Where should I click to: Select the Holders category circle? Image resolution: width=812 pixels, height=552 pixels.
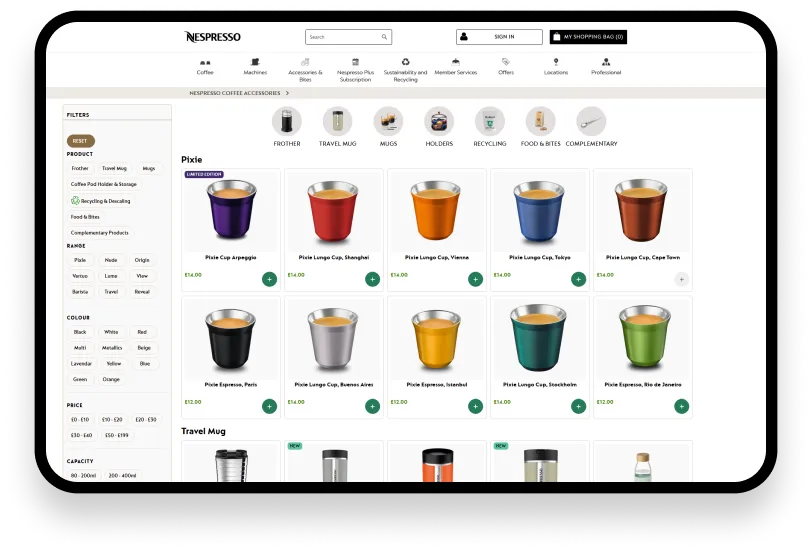tap(439, 121)
